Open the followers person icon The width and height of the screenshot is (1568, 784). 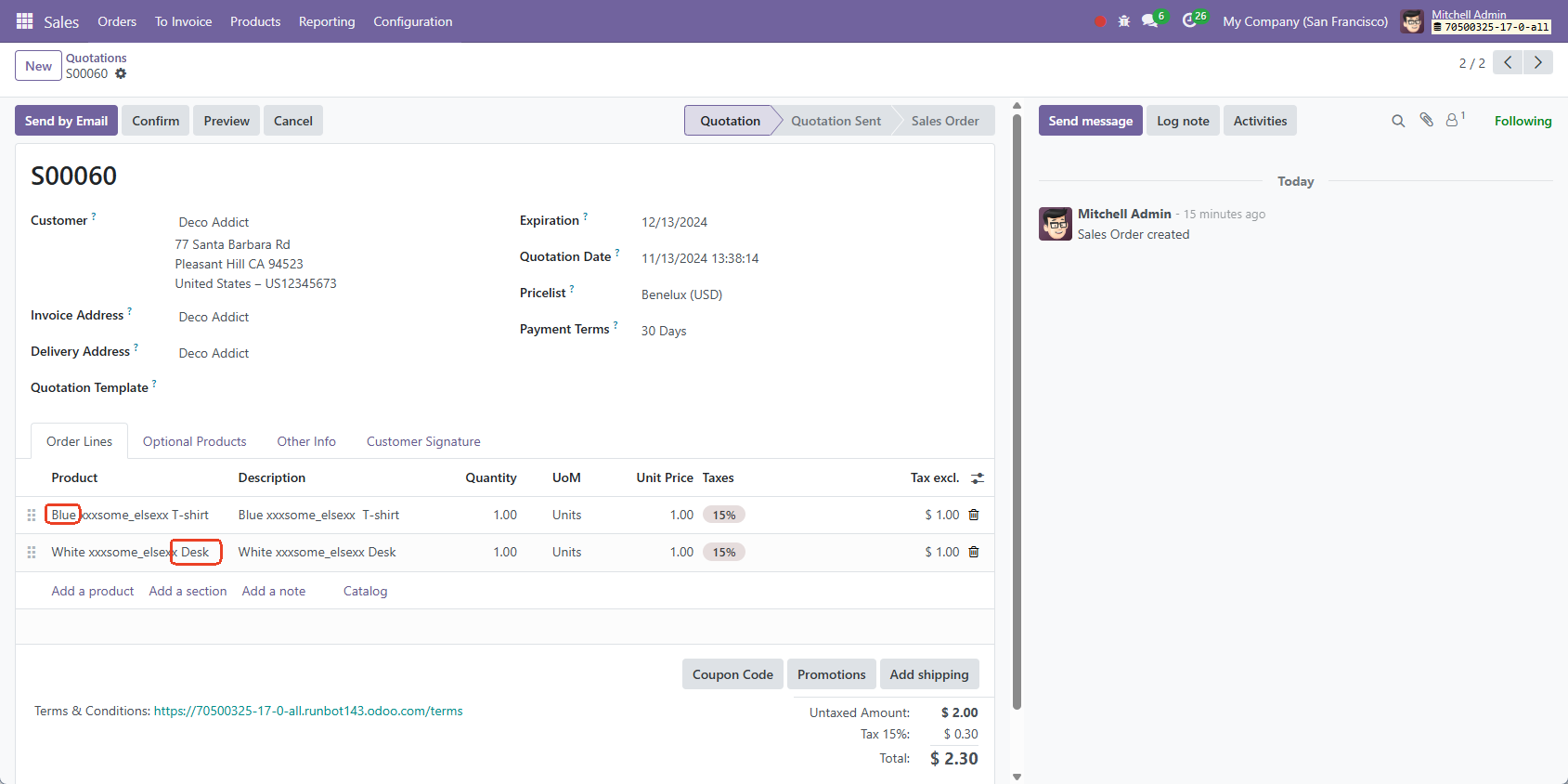click(1452, 120)
